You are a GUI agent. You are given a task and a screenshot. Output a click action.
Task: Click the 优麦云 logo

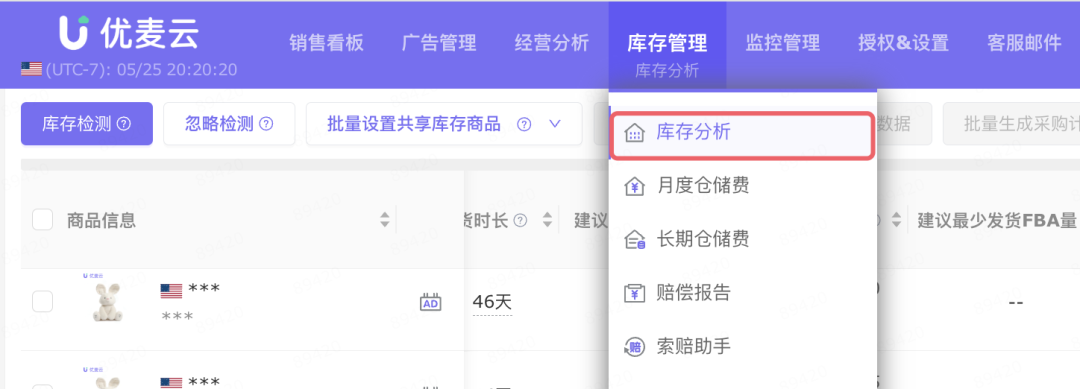click(x=129, y=32)
